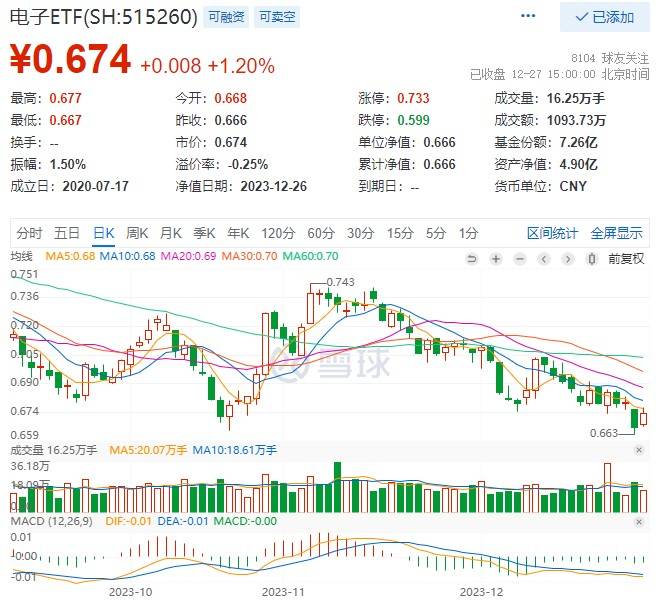Click the MA20:0.69 moving average label
This screenshot has height=602, width=660.
tap(188, 256)
